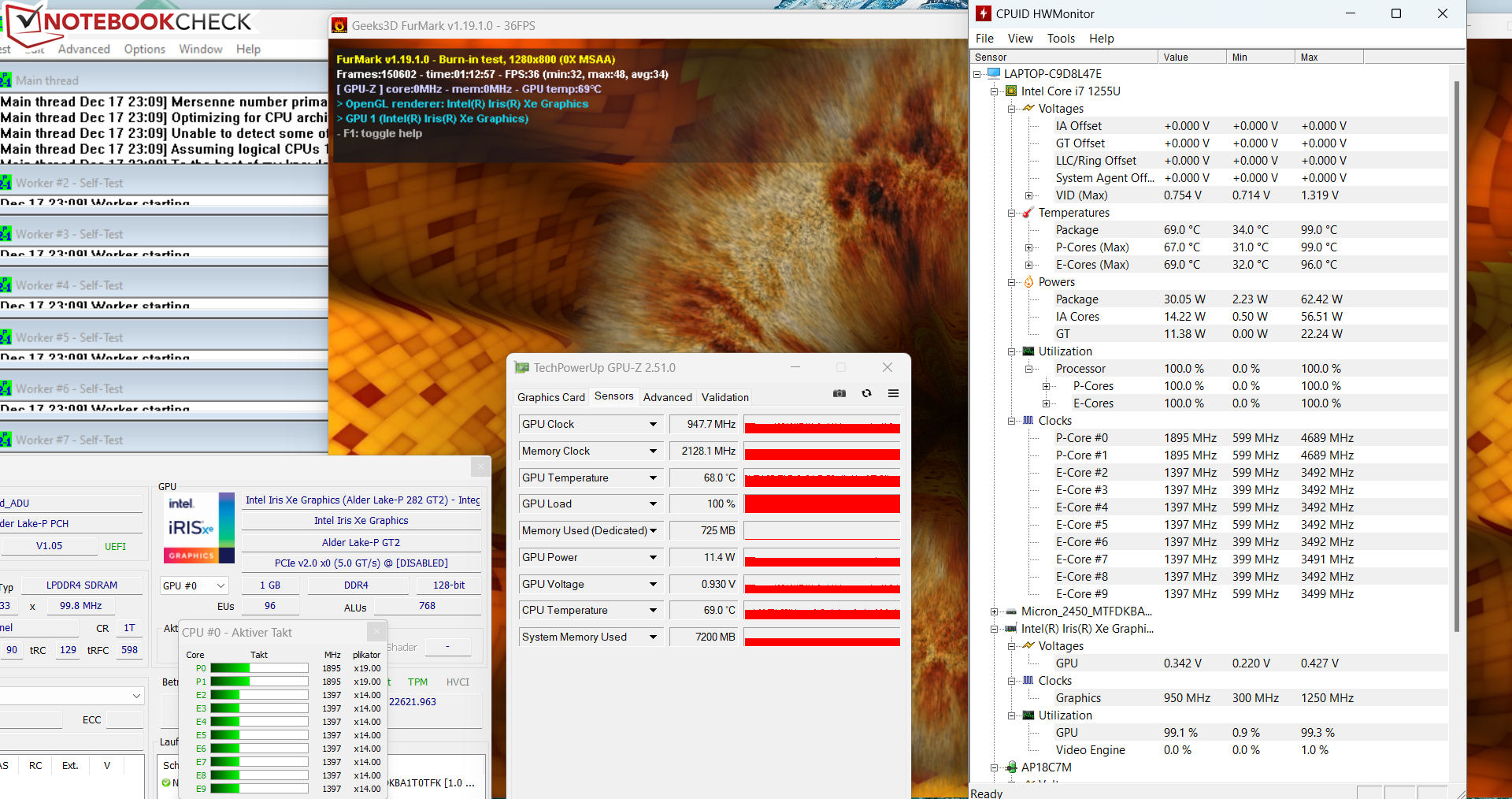
Task: Click the P0 core clock green bar
Action: 259,668
